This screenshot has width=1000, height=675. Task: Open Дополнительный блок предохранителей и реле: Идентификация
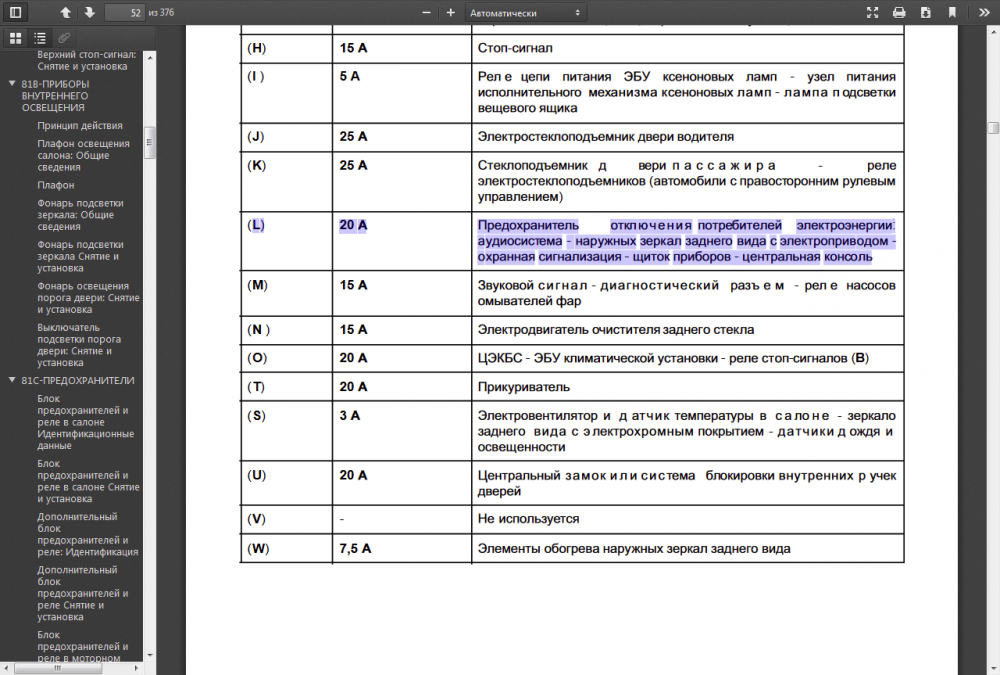[87, 534]
